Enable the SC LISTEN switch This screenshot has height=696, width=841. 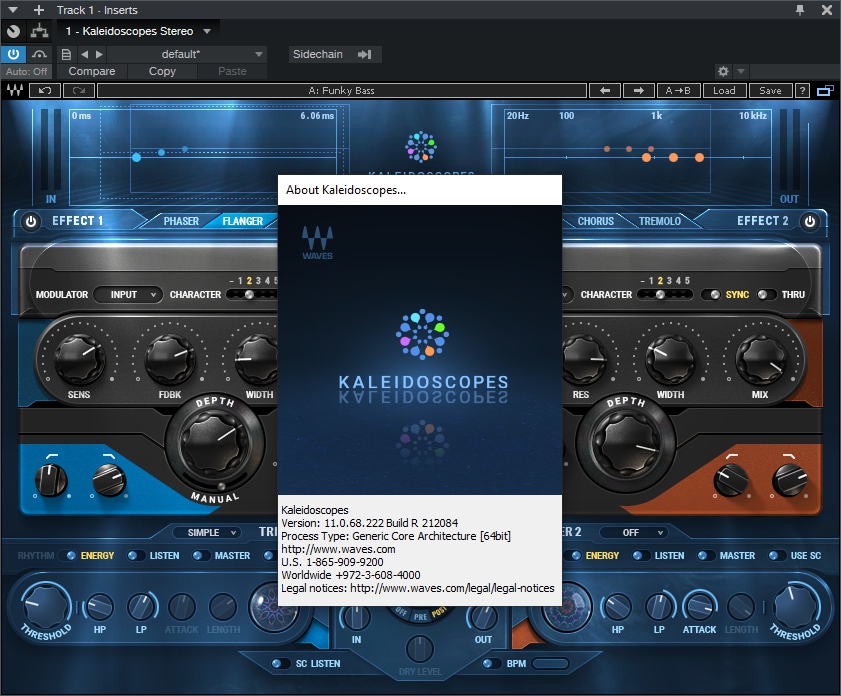[280, 663]
